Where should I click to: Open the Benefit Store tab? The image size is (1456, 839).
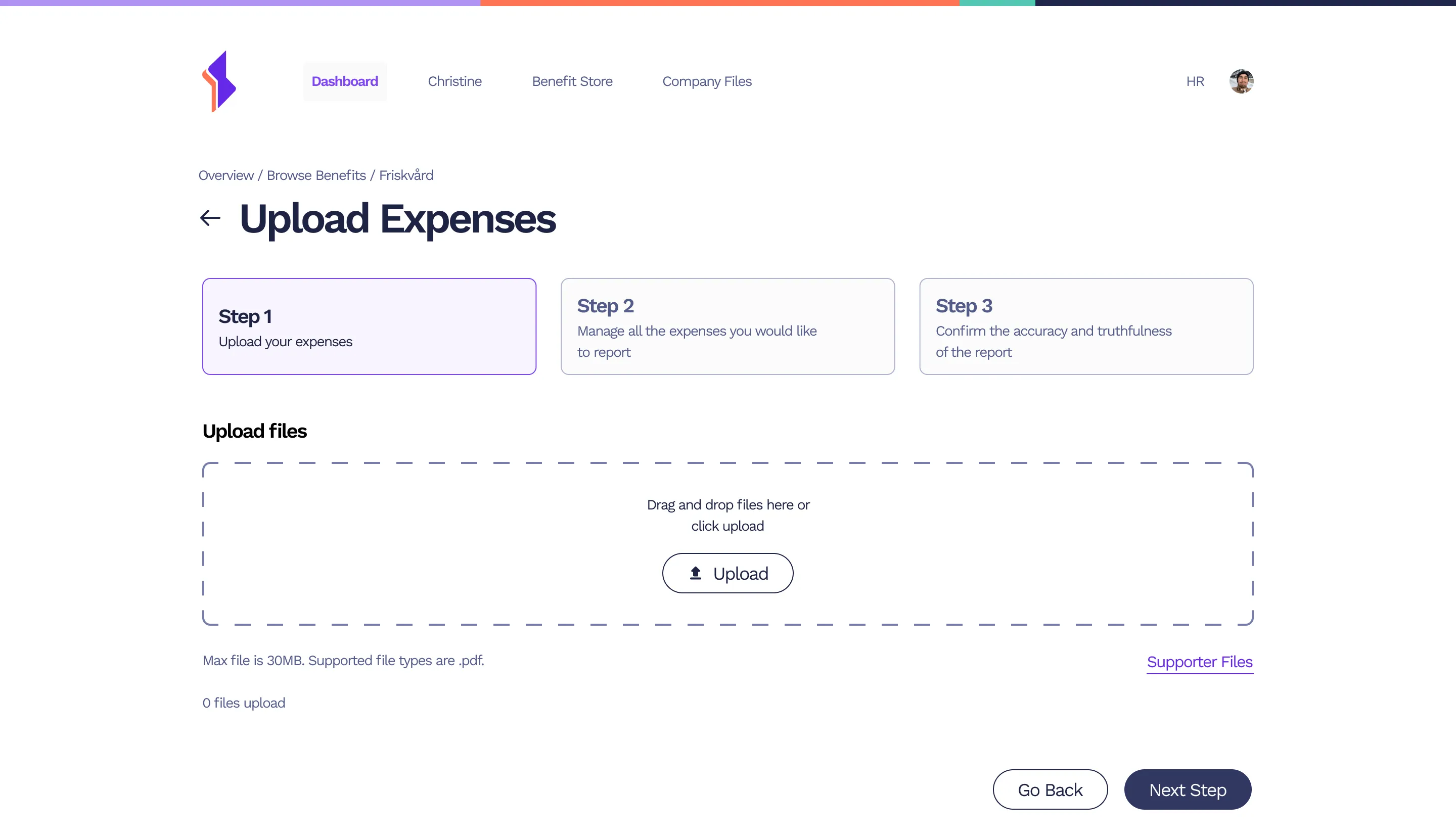572,81
